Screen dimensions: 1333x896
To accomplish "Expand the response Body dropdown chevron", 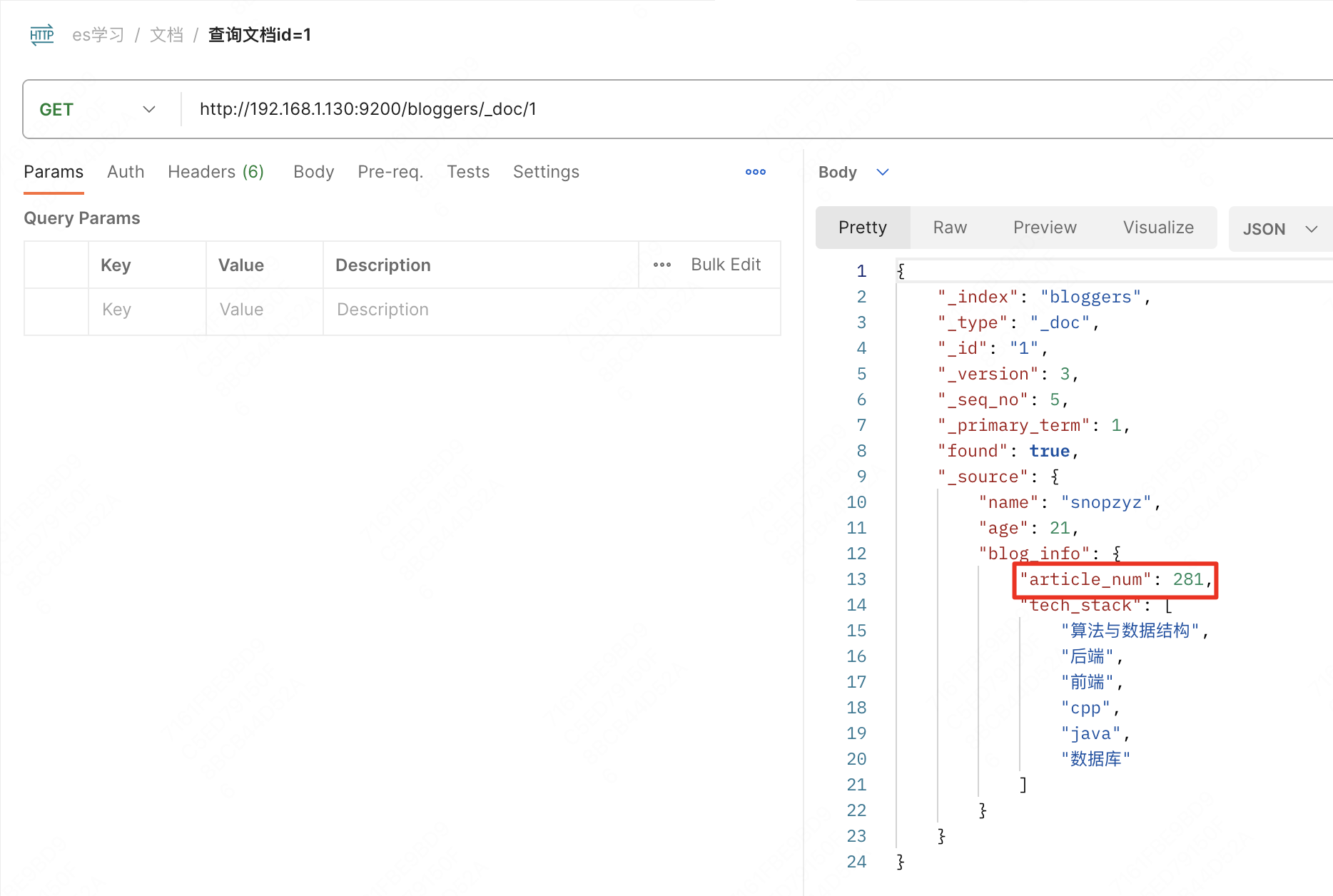I will point(883,172).
